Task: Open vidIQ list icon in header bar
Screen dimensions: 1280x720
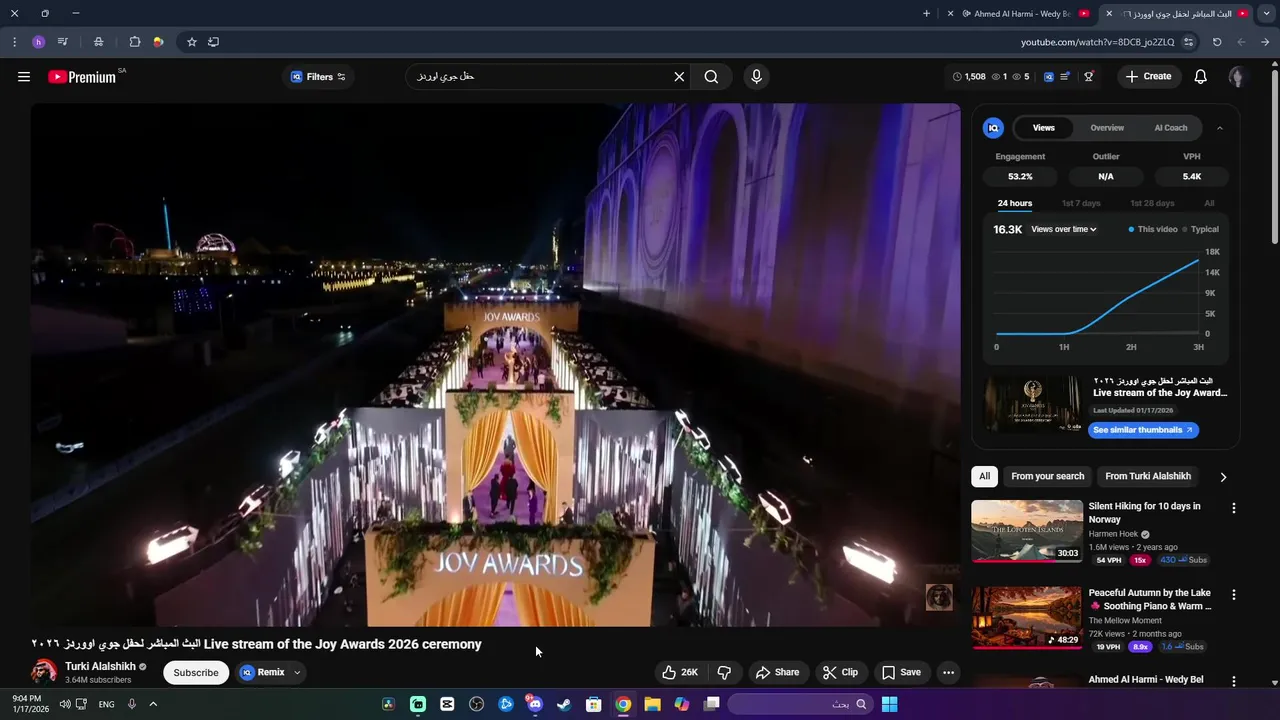Action: 1066,77
